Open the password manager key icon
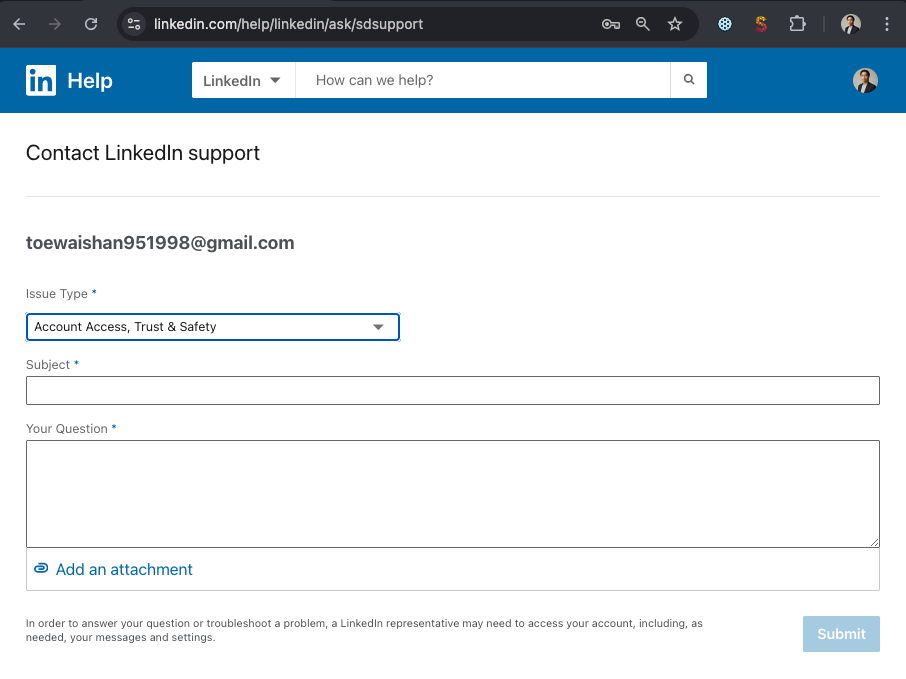 tap(610, 24)
